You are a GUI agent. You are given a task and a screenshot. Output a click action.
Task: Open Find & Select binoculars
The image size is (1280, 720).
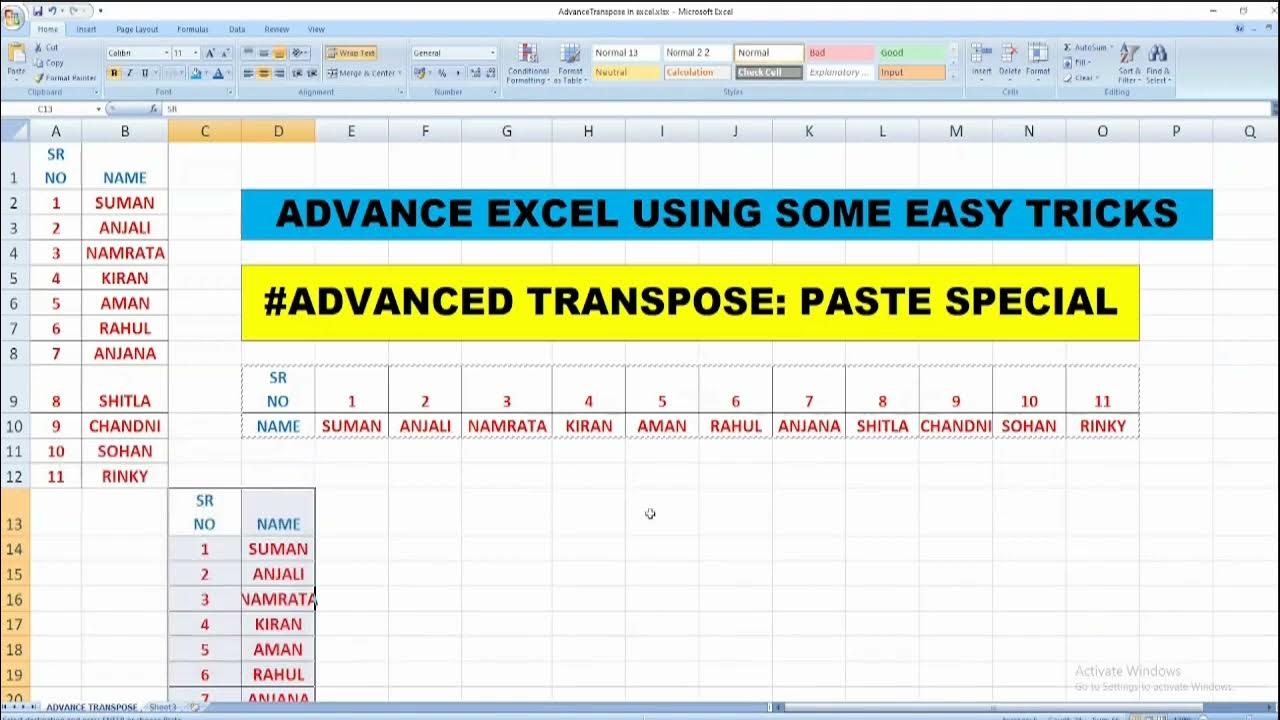[1158, 63]
